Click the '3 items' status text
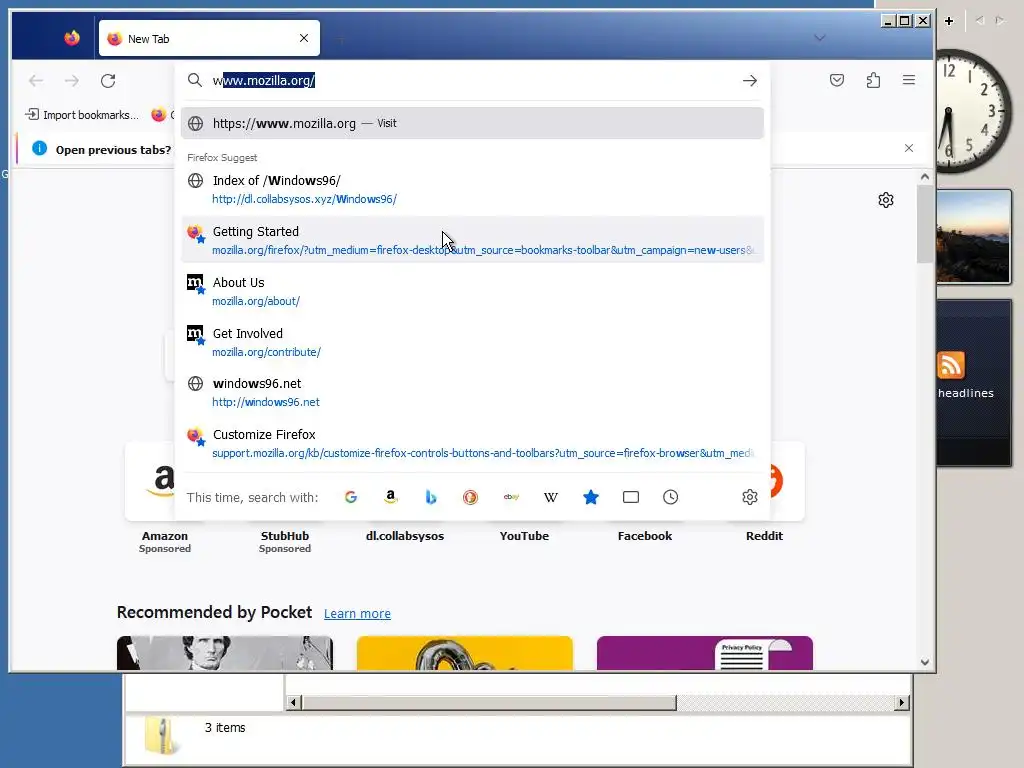The height and width of the screenshot is (768, 1024). pos(225,728)
